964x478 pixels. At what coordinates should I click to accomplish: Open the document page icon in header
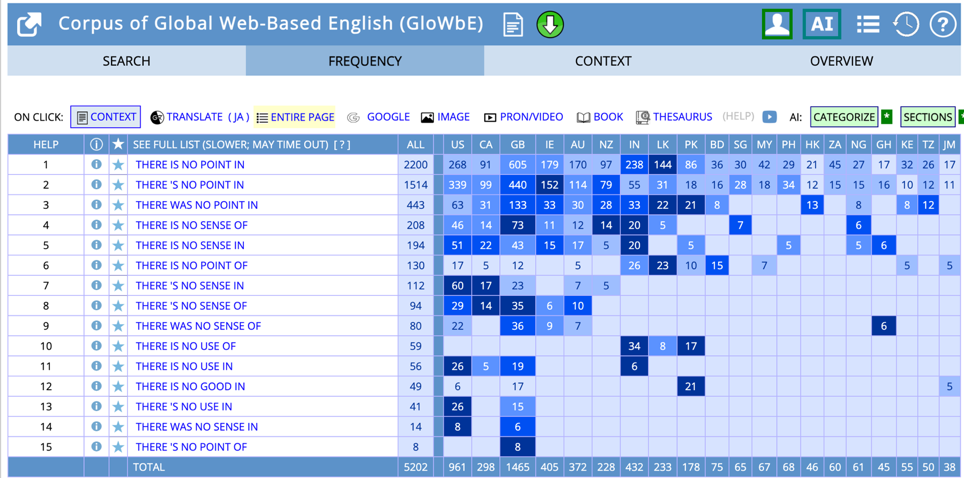click(x=513, y=25)
